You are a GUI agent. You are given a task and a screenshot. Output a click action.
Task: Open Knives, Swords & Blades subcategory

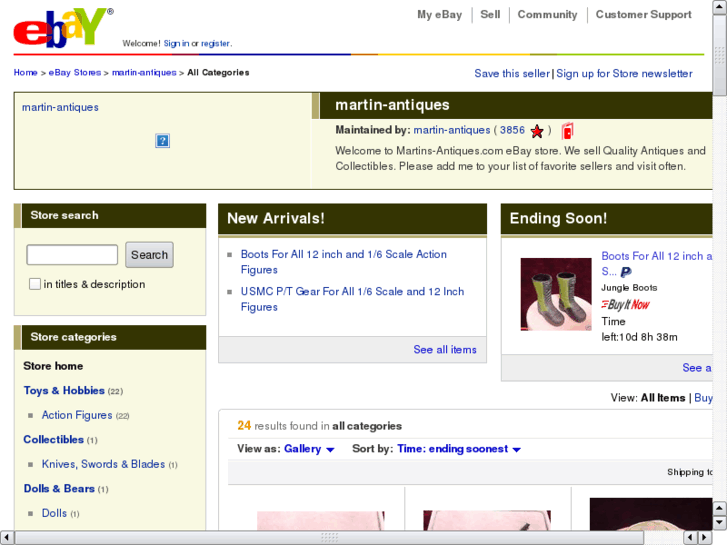103,464
